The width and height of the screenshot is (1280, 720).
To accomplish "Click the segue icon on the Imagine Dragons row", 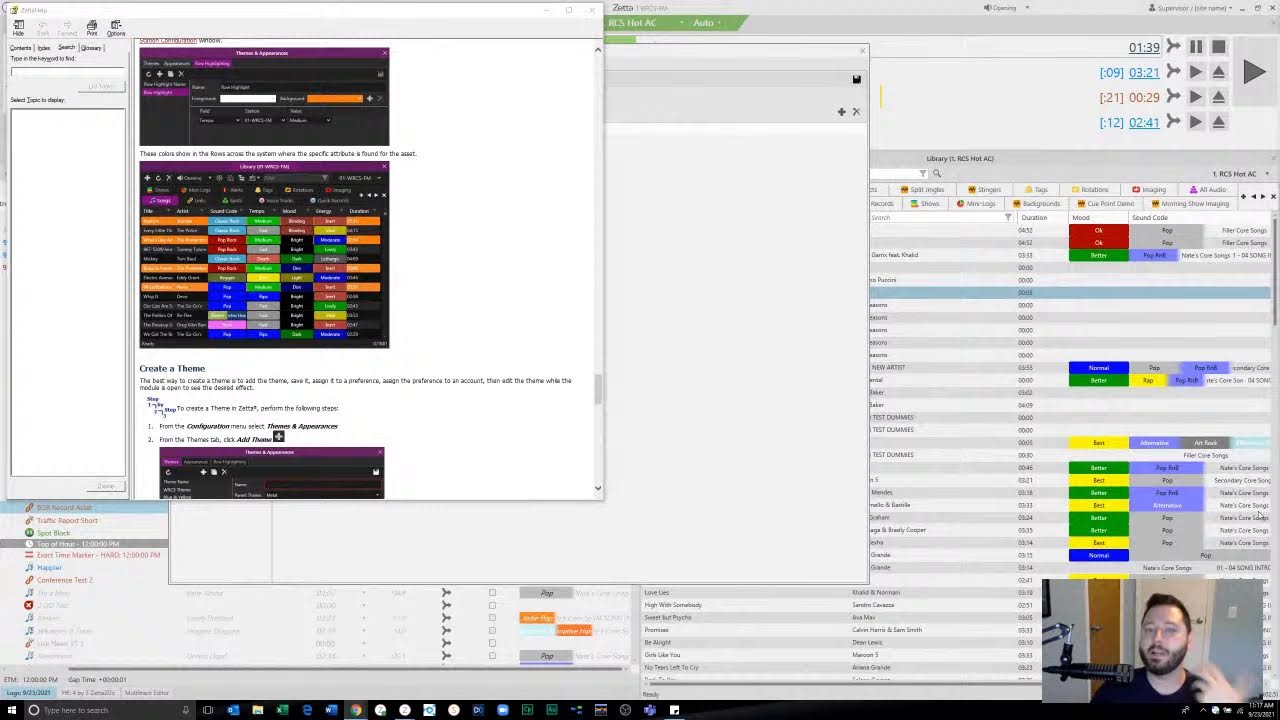I will click(x=446, y=631).
